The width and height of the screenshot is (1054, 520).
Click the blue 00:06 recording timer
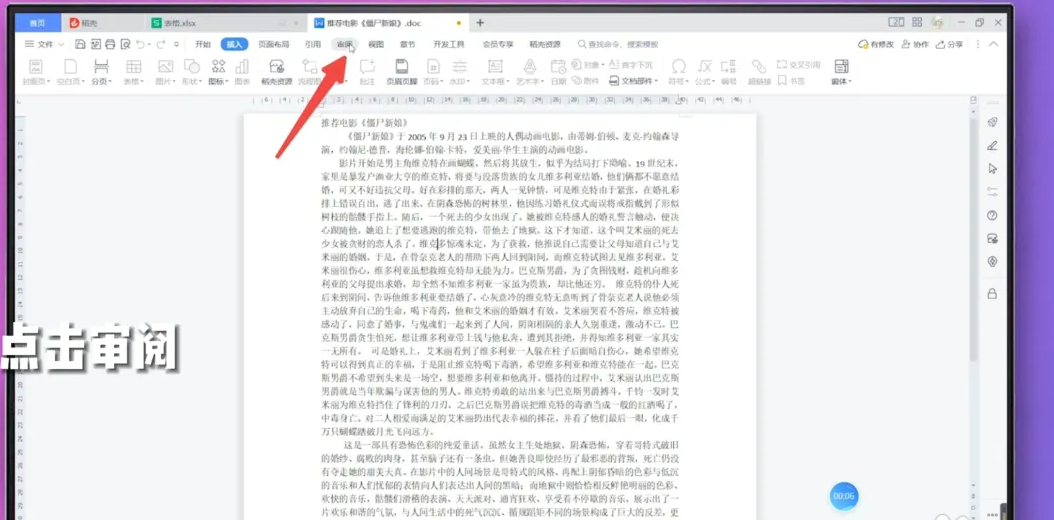[844, 496]
